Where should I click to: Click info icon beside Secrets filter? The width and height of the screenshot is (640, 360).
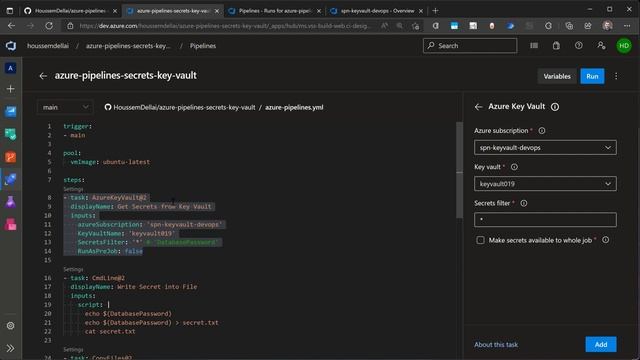coord(524,203)
